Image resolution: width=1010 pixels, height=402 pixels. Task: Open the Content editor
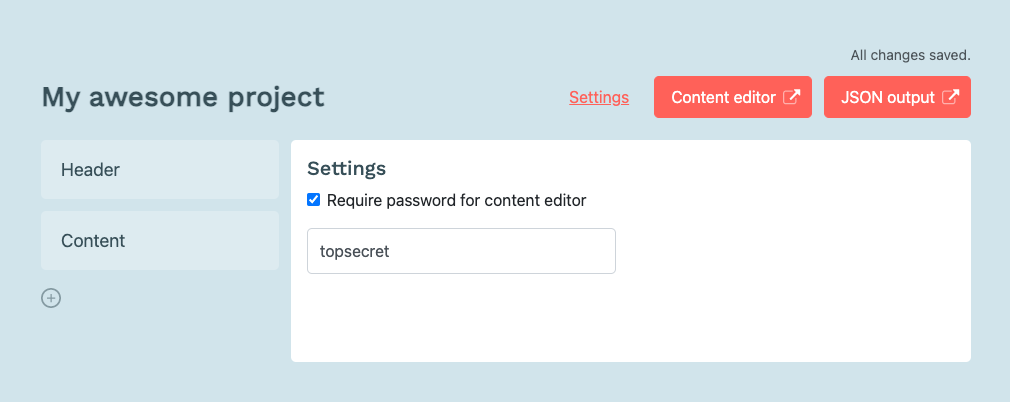click(x=732, y=97)
